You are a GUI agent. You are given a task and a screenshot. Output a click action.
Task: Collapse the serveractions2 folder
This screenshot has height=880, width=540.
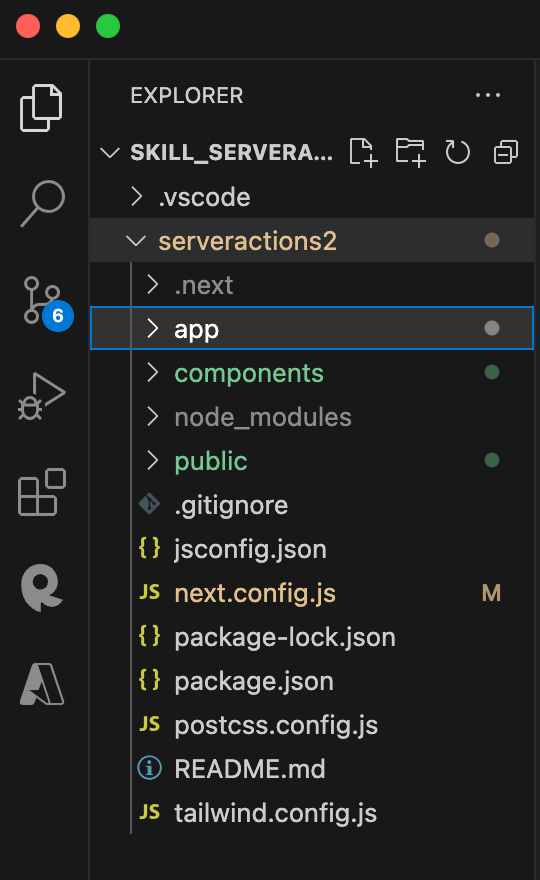(x=312, y=241)
